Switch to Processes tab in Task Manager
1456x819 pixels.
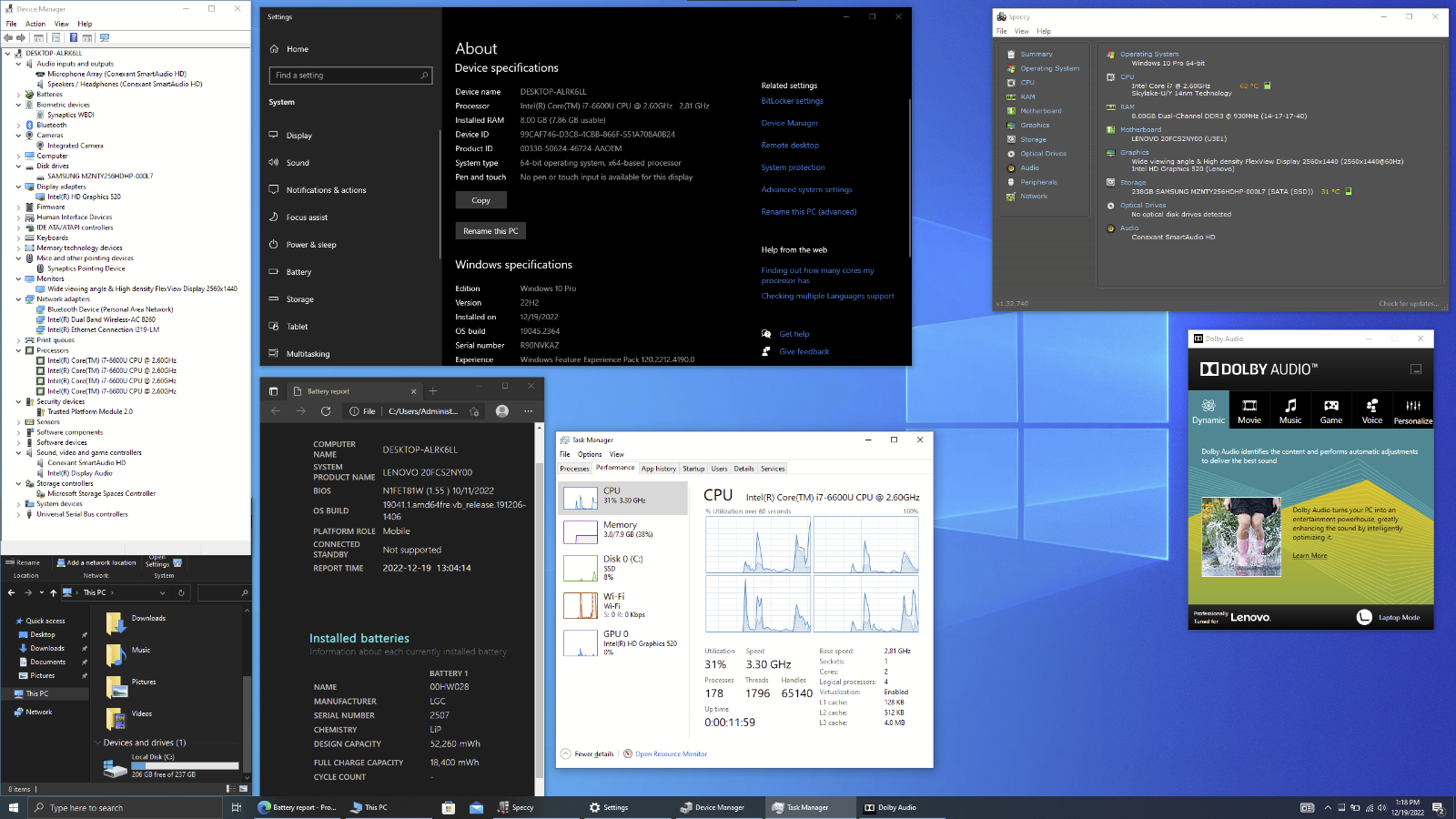(x=574, y=469)
